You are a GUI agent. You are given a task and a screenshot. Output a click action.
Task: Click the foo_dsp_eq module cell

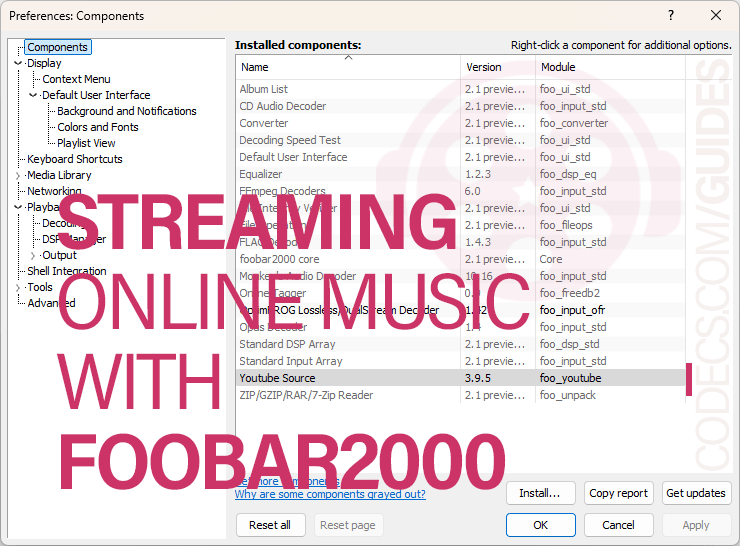[568, 174]
